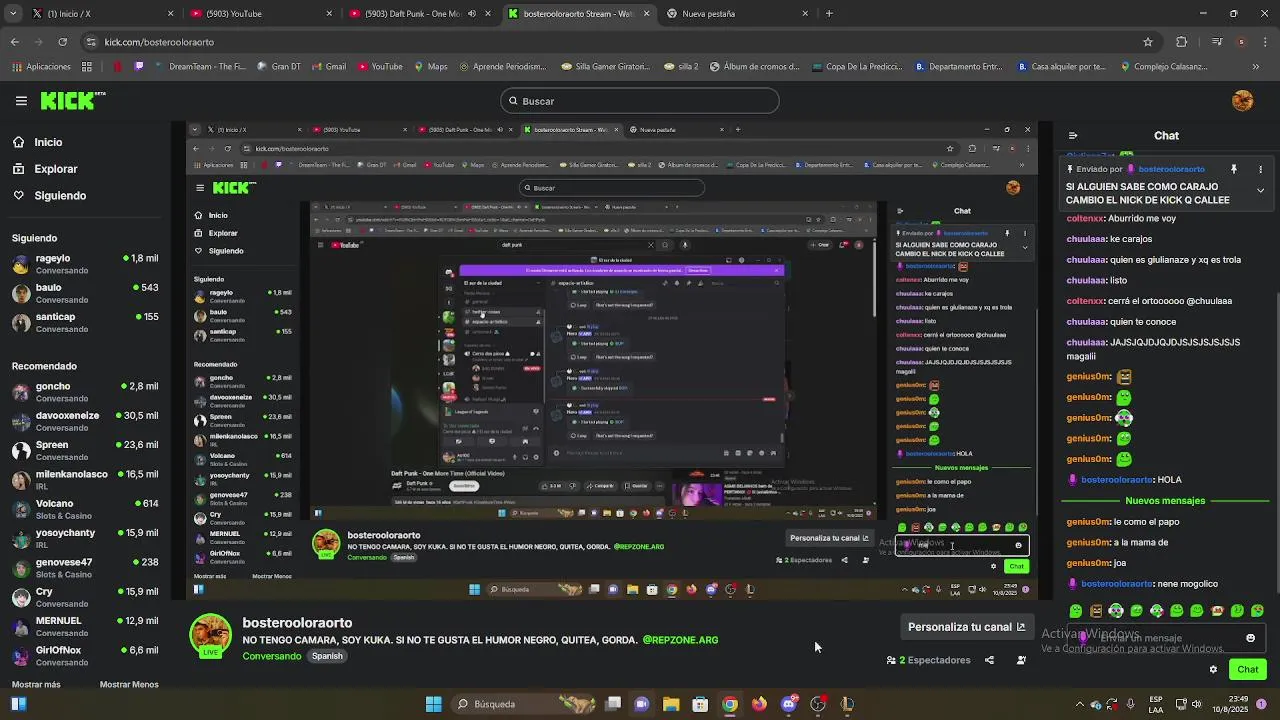This screenshot has height=720, width=1280.
Task: View 2 Espectadores viewer list
Action: click(928, 660)
